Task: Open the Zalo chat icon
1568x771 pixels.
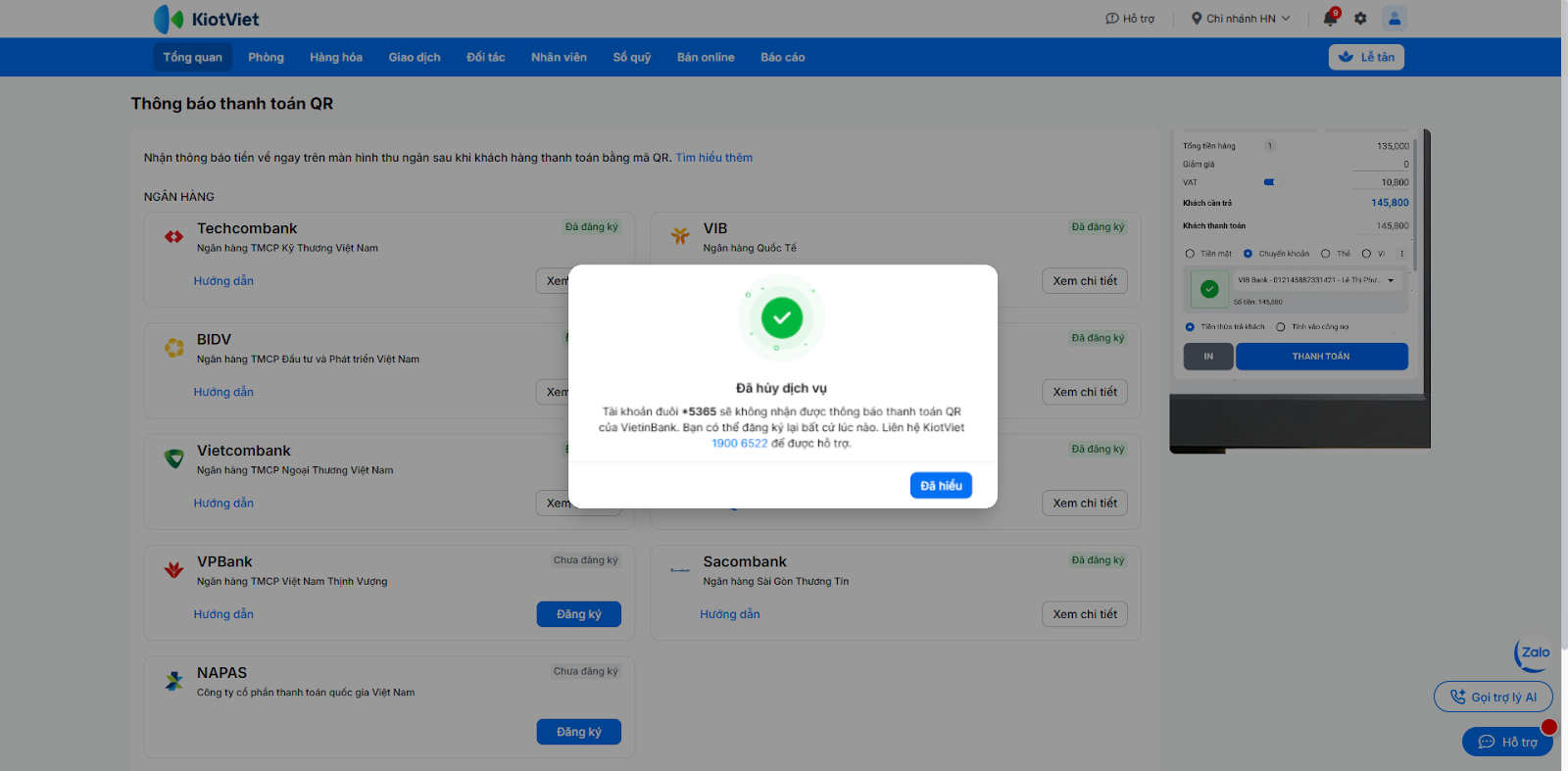Action: (x=1534, y=653)
